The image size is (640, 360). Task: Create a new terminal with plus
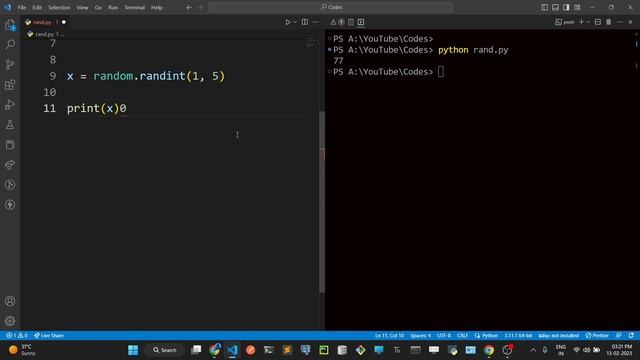tap(582, 22)
